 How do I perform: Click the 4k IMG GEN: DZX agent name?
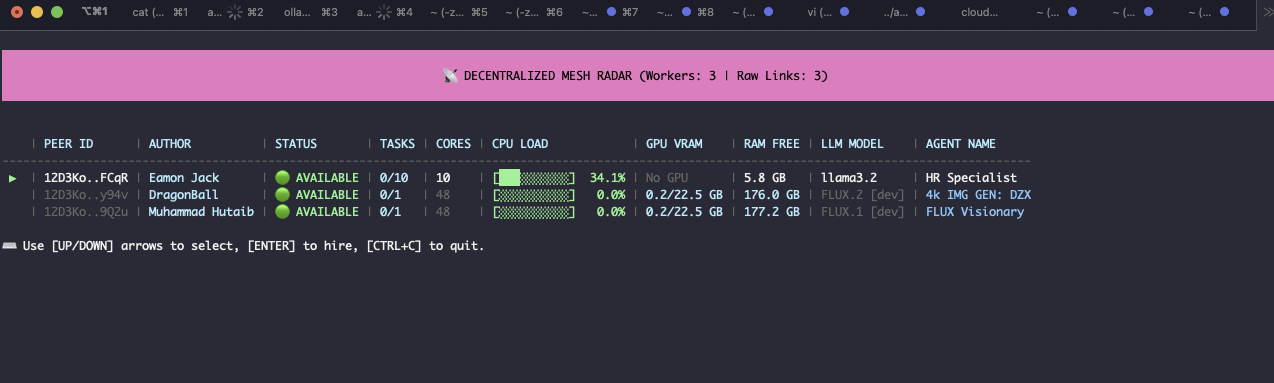(978, 195)
